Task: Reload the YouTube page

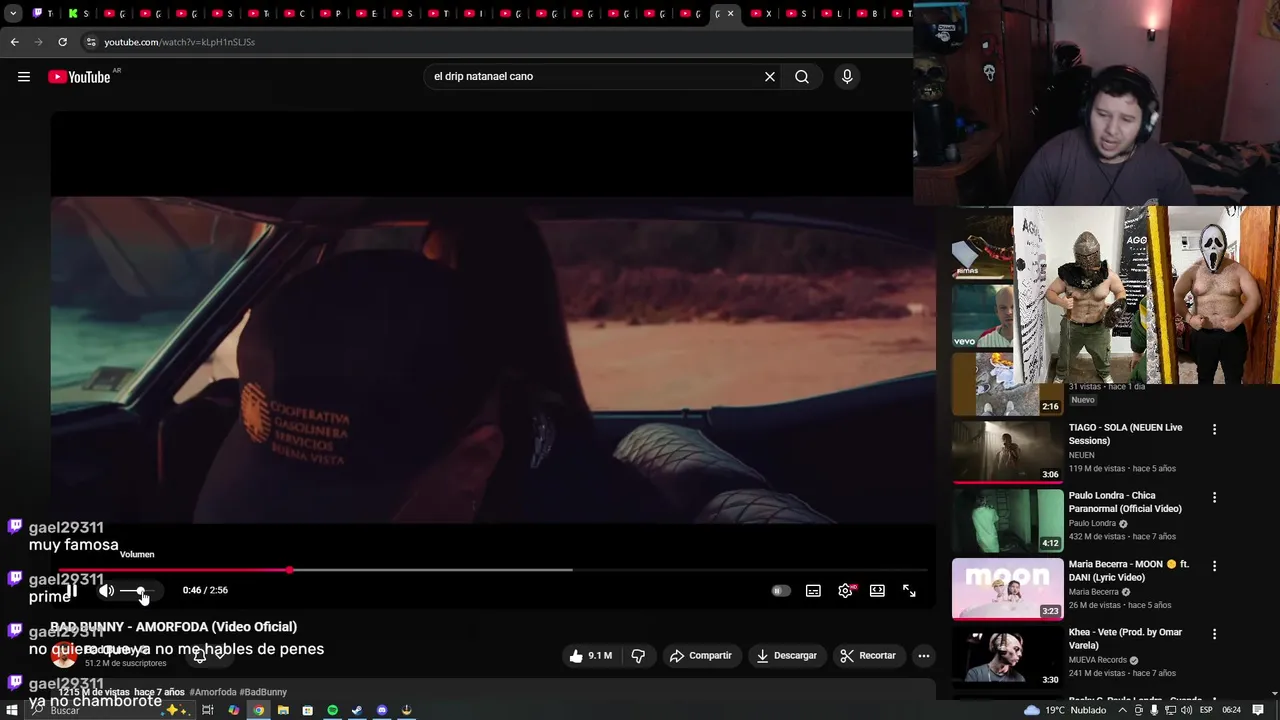Action: (x=62, y=42)
